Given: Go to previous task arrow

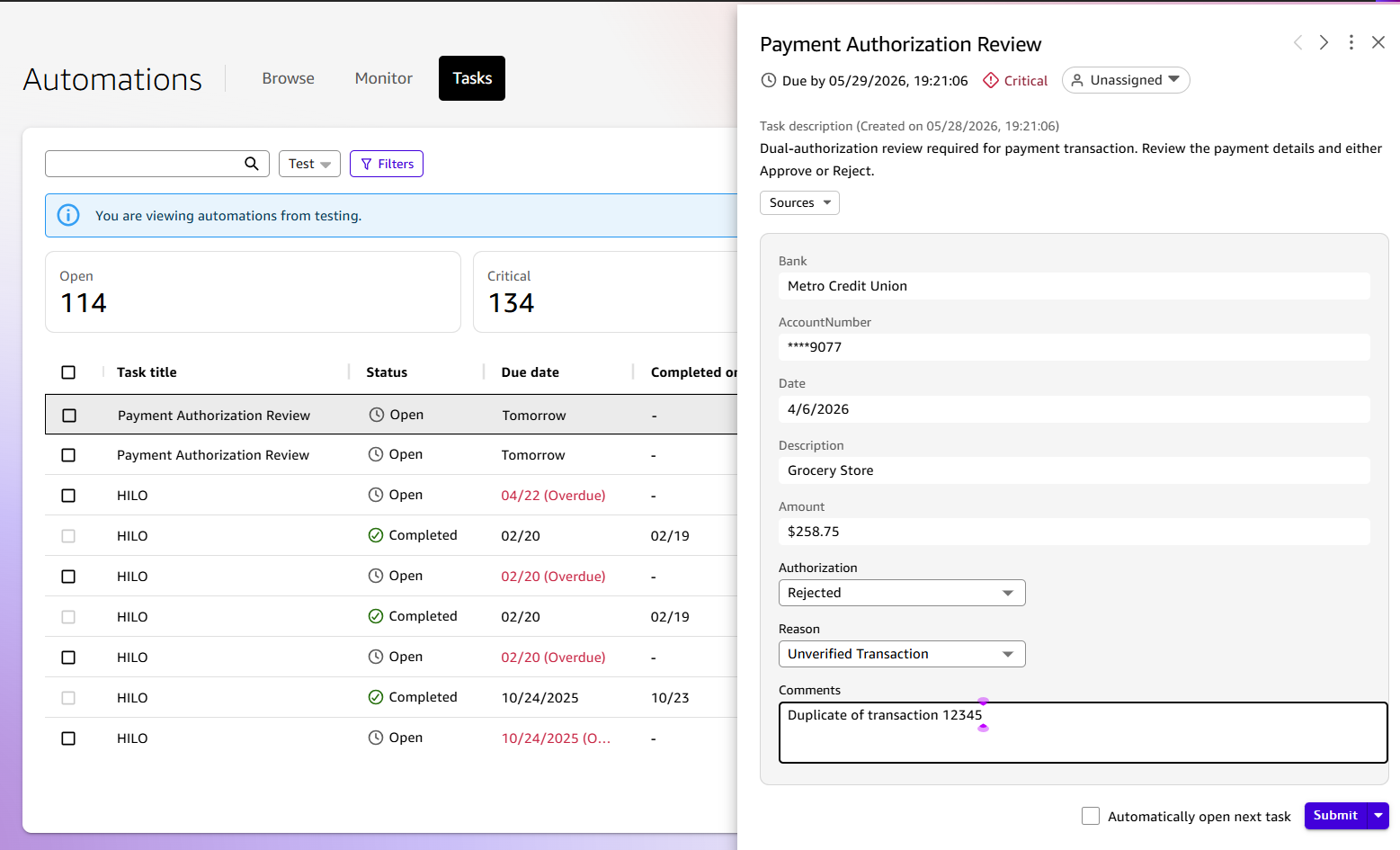Looking at the screenshot, I should [x=1297, y=42].
